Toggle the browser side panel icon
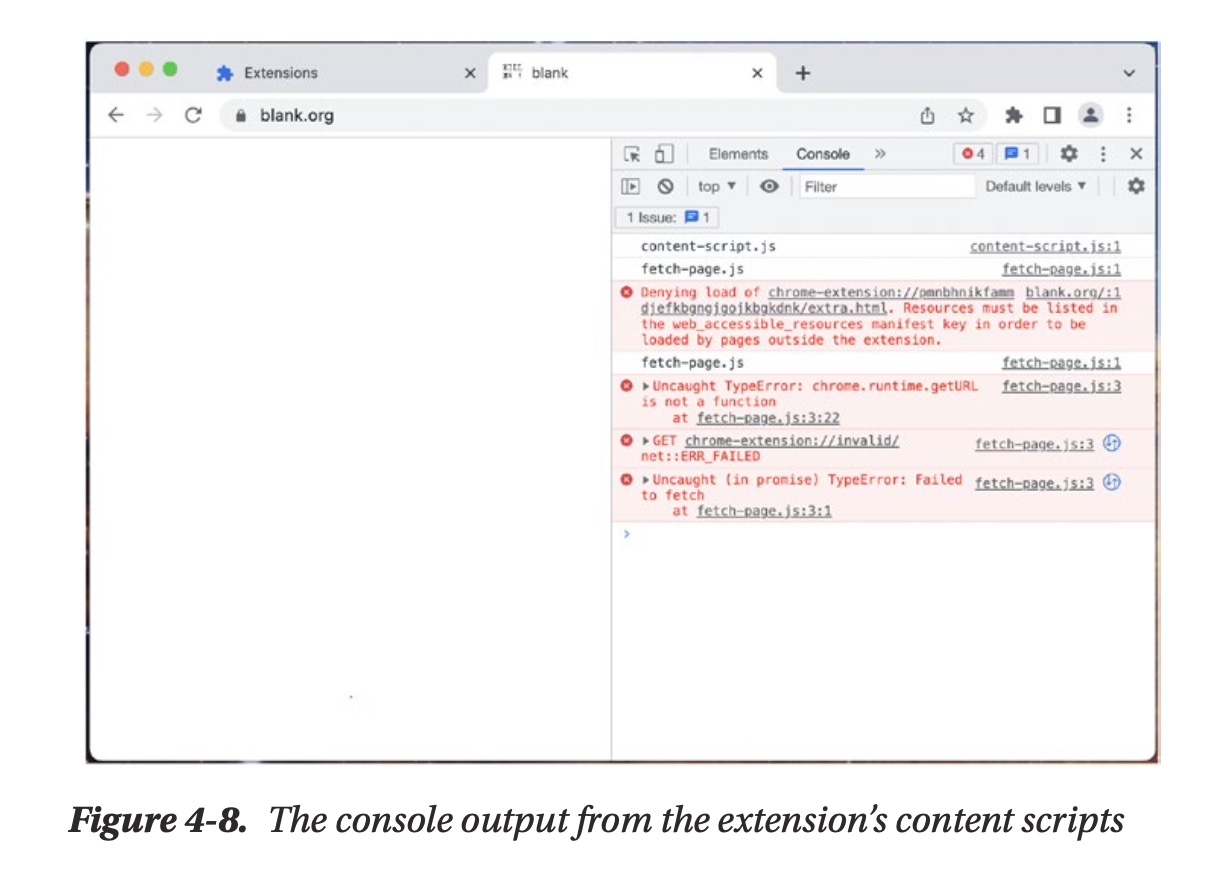This screenshot has width=1230, height=874. click(1052, 115)
